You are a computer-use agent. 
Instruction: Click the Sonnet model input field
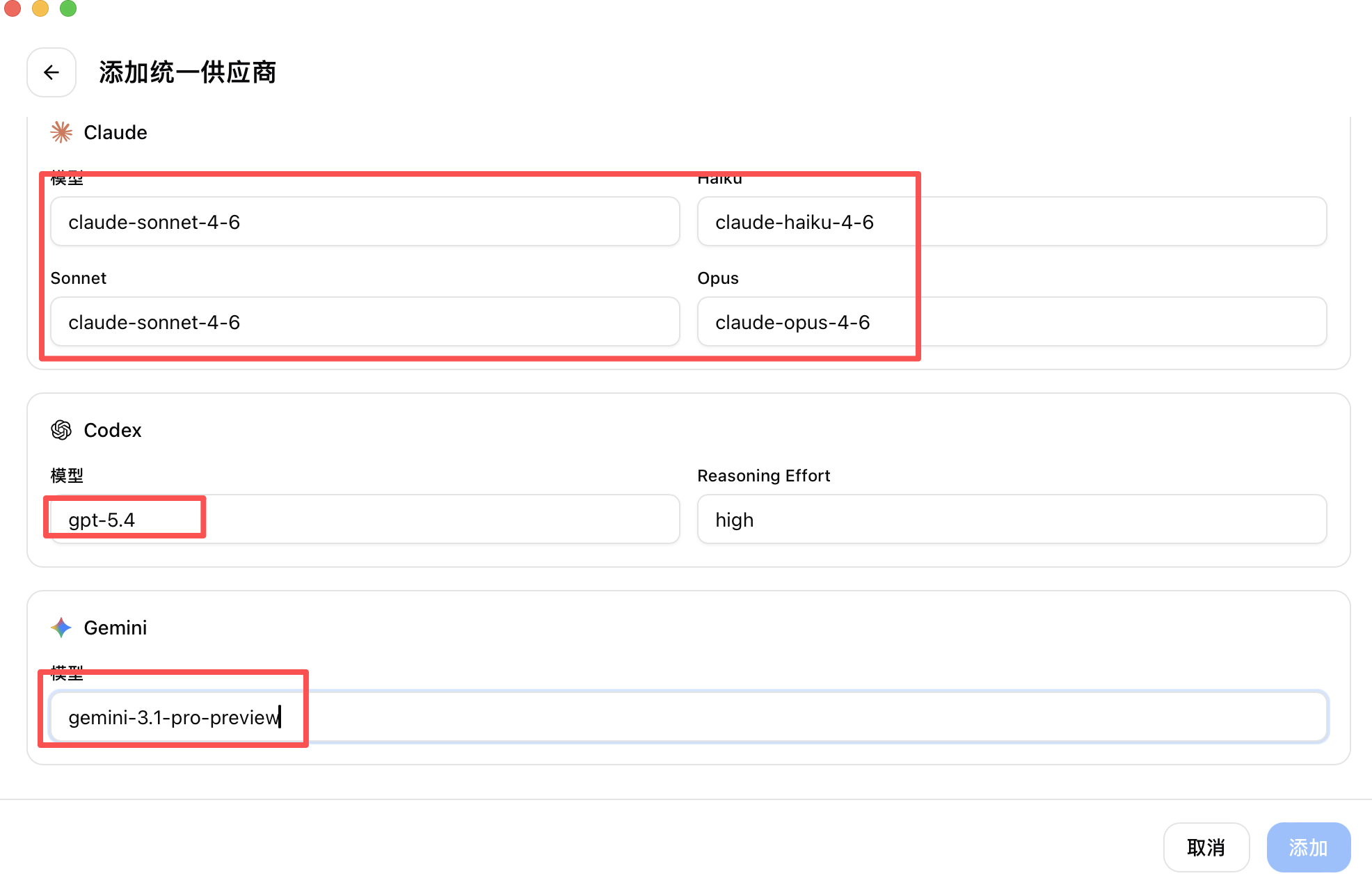(x=365, y=322)
